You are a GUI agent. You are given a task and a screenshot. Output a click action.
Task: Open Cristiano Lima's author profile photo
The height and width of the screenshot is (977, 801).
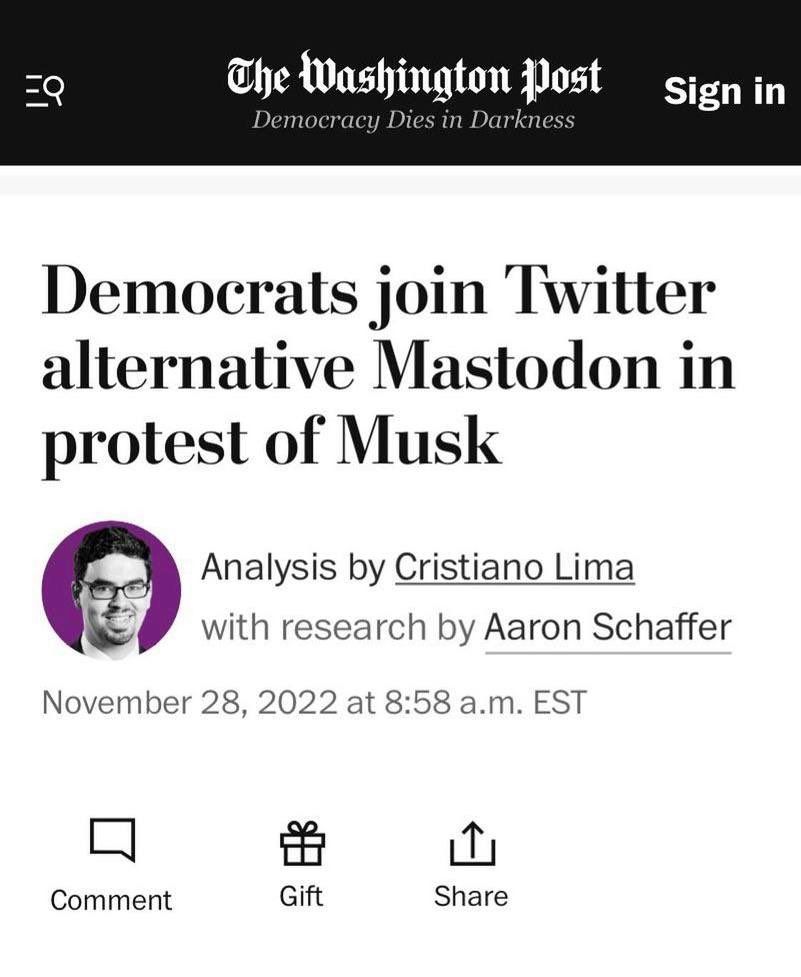click(111, 590)
